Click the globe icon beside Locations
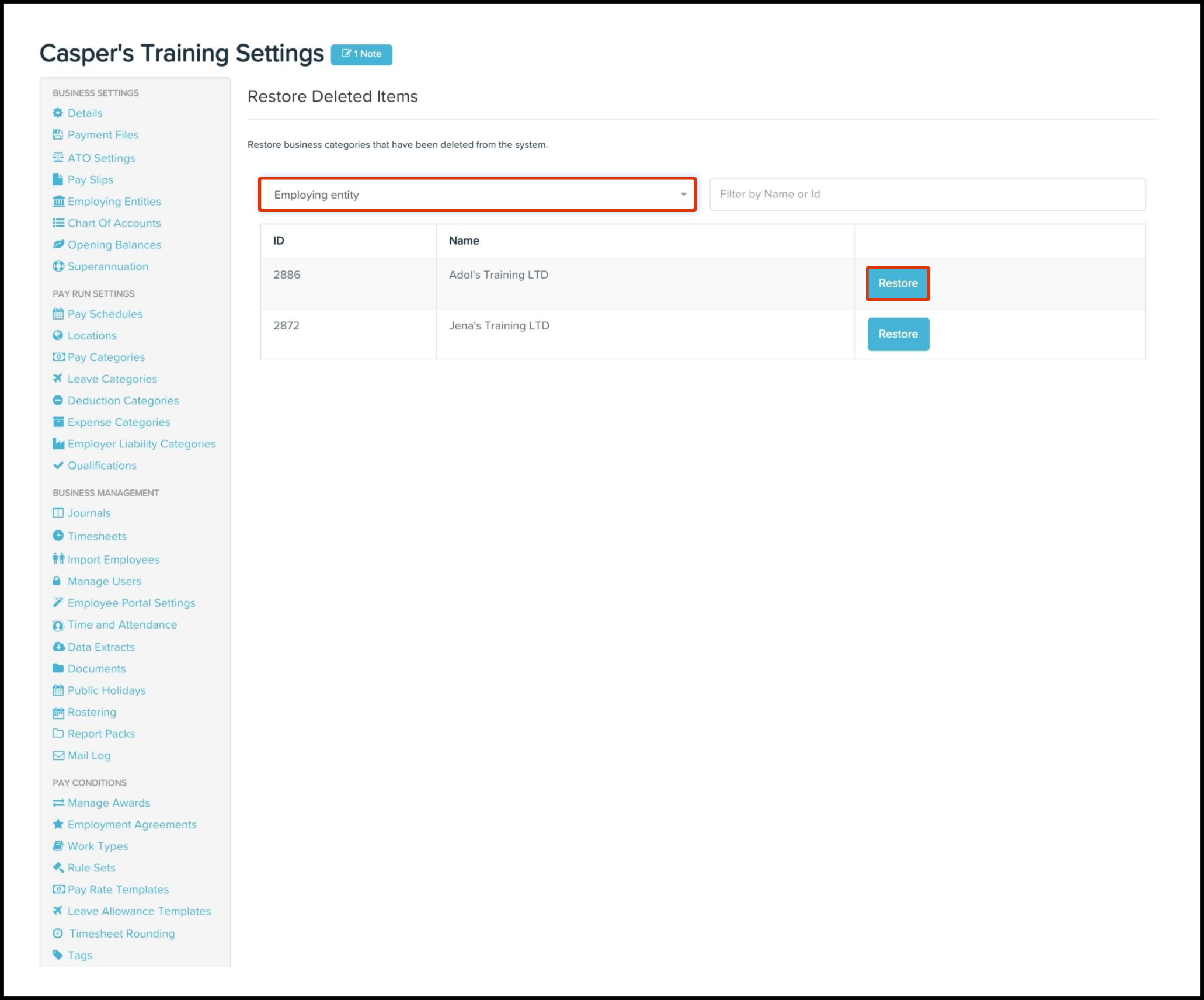The height and width of the screenshot is (1000, 1204). [x=58, y=335]
